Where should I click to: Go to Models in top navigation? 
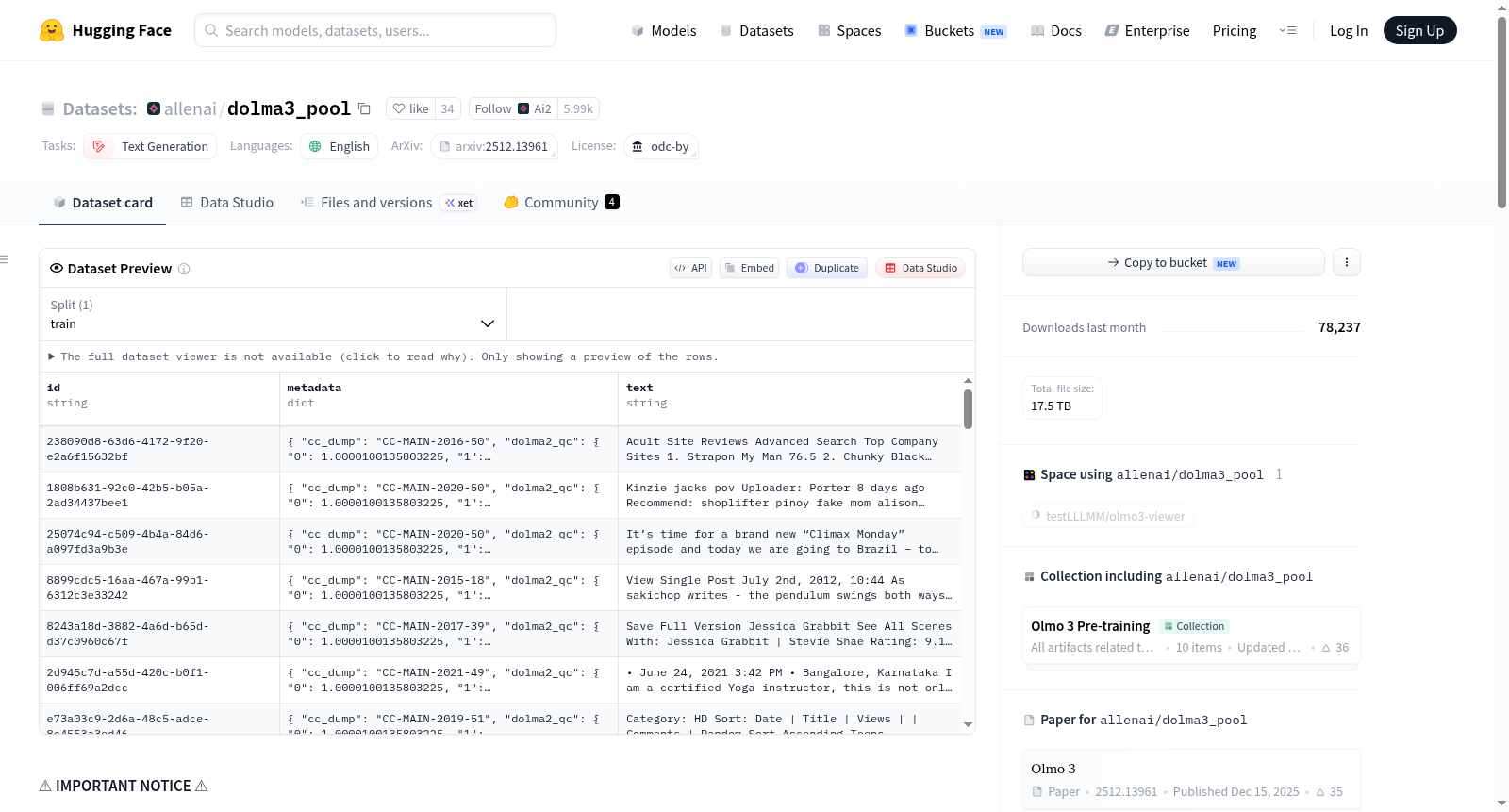tap(664, 30)
